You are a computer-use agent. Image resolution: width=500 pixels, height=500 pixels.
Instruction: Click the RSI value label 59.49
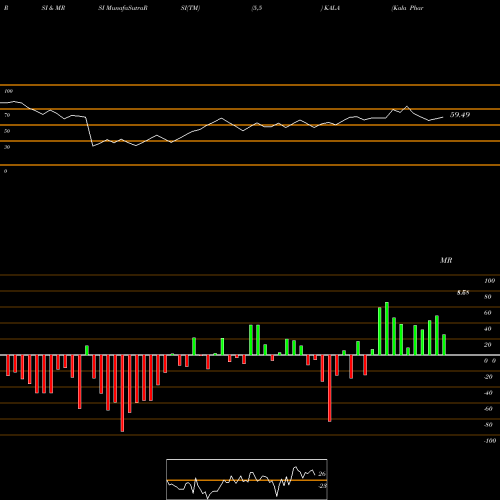click(x=460, y=115)
